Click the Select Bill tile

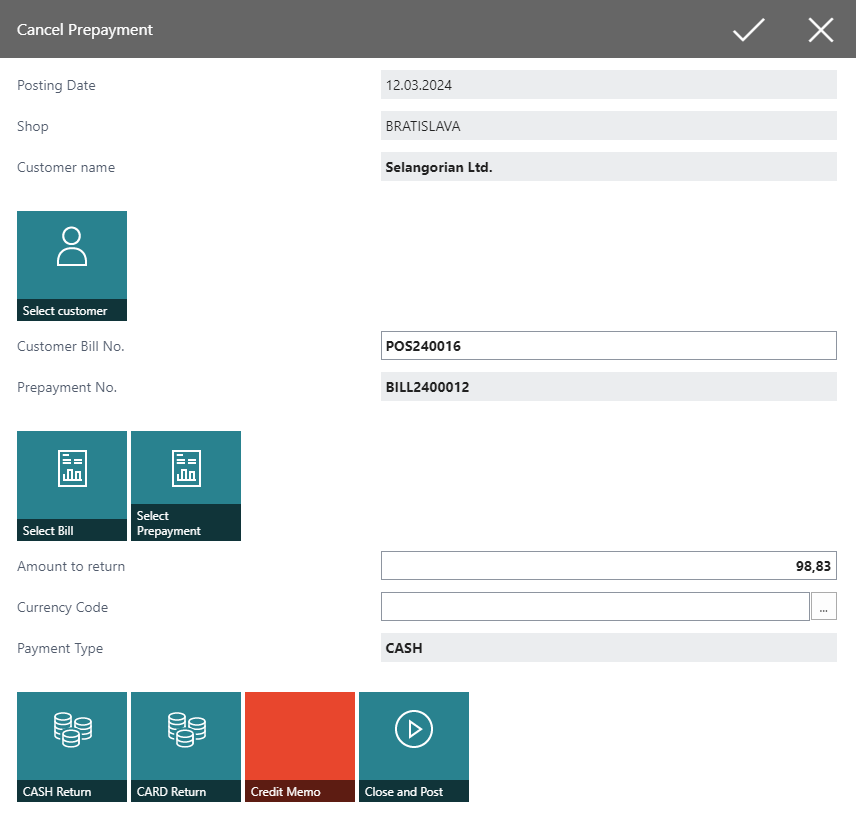pyautogui.click(x=72, y=486)
